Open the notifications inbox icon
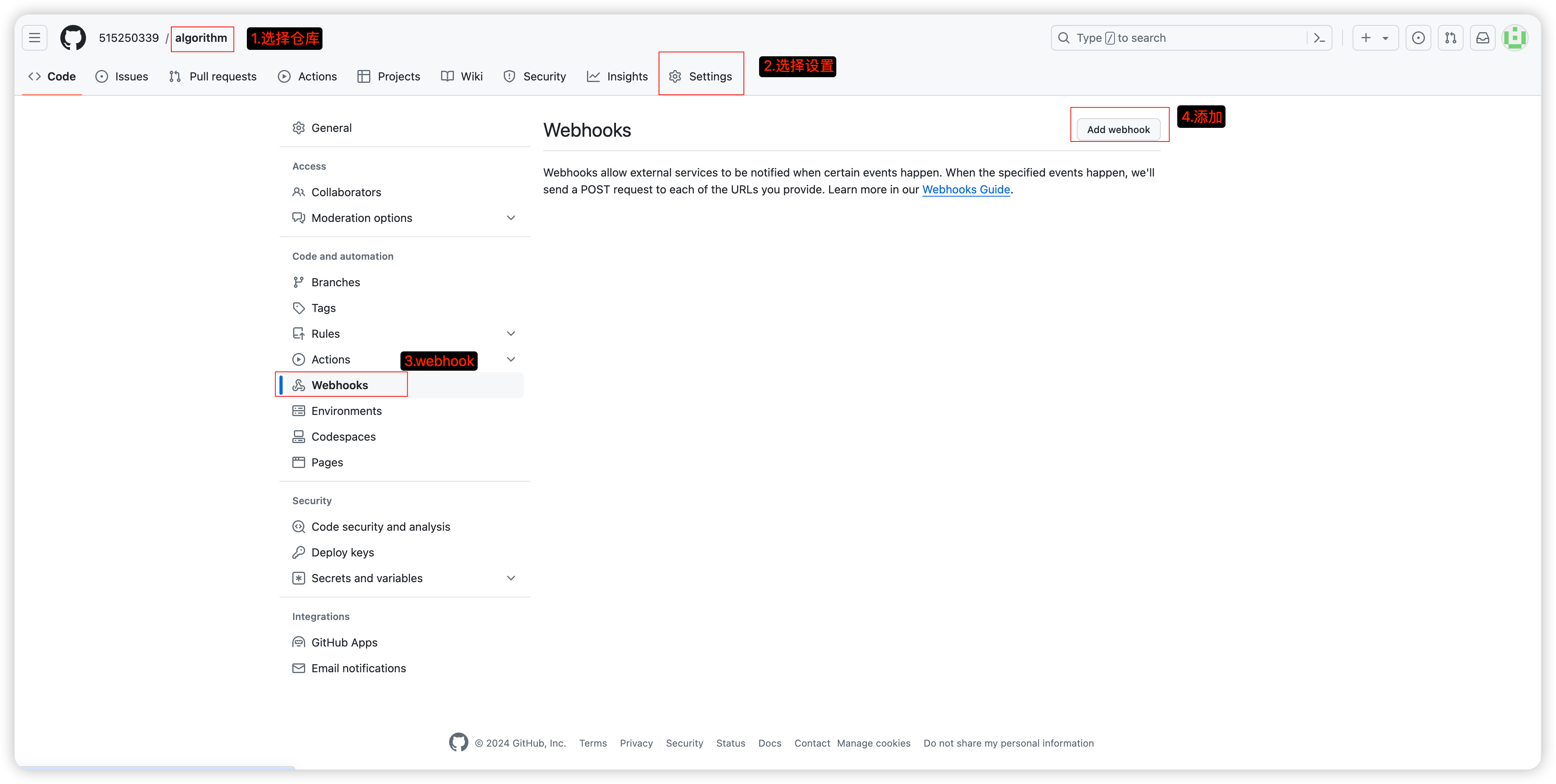Screen dimensions: 1556x784 point(1482,38)
